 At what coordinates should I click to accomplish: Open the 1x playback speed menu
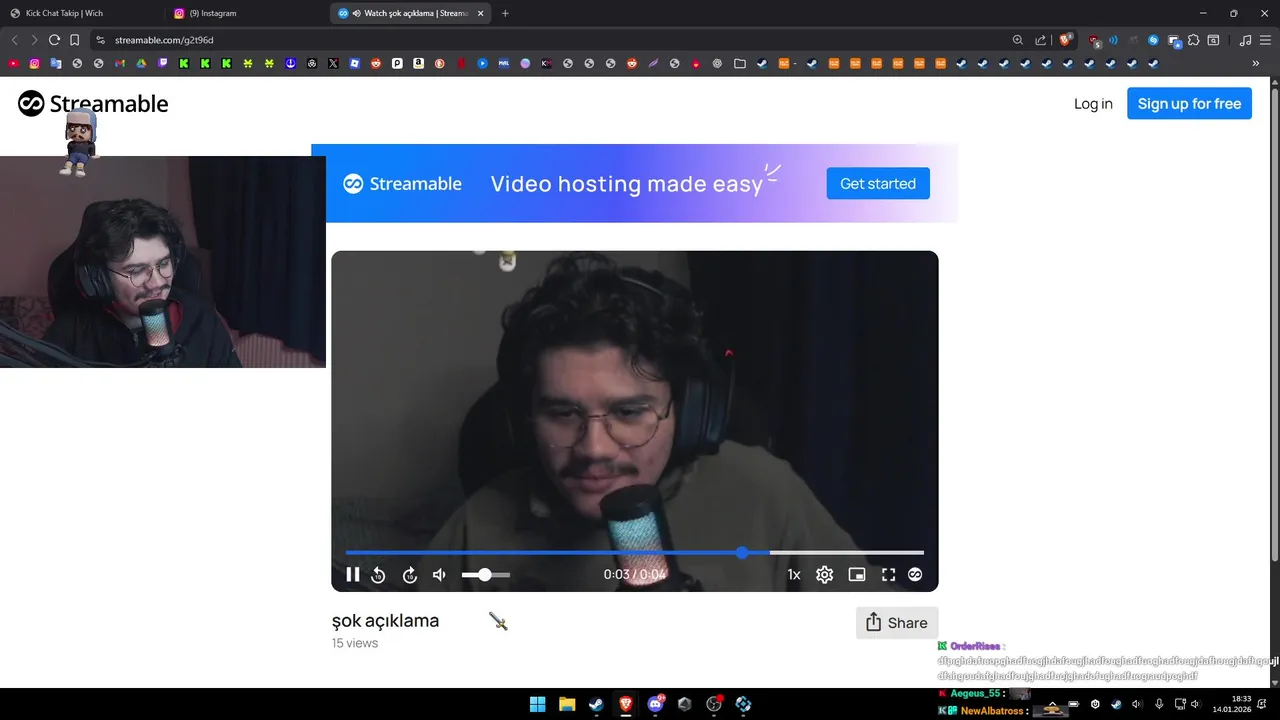click(x=794, y=575)
